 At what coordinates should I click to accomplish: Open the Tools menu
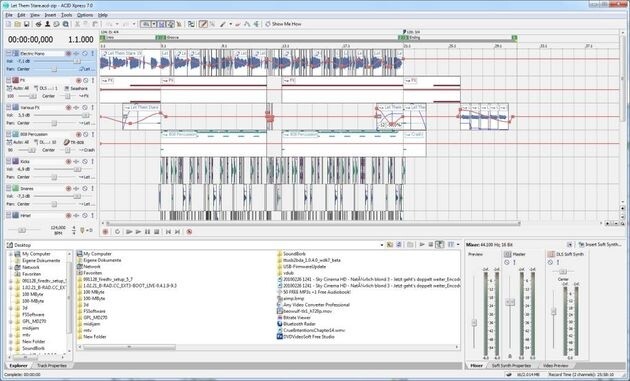coord(67,15)
